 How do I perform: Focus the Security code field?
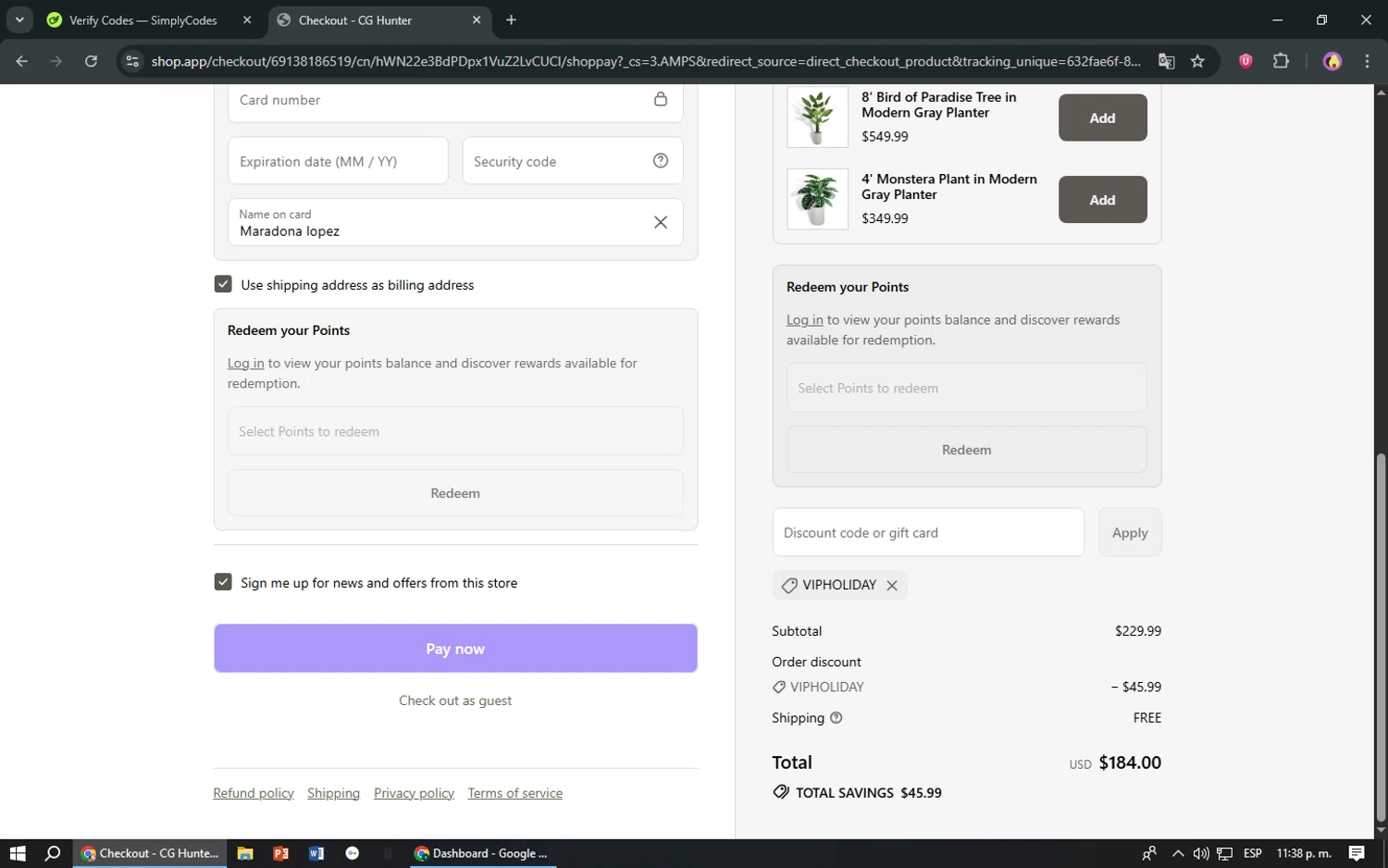573,161
